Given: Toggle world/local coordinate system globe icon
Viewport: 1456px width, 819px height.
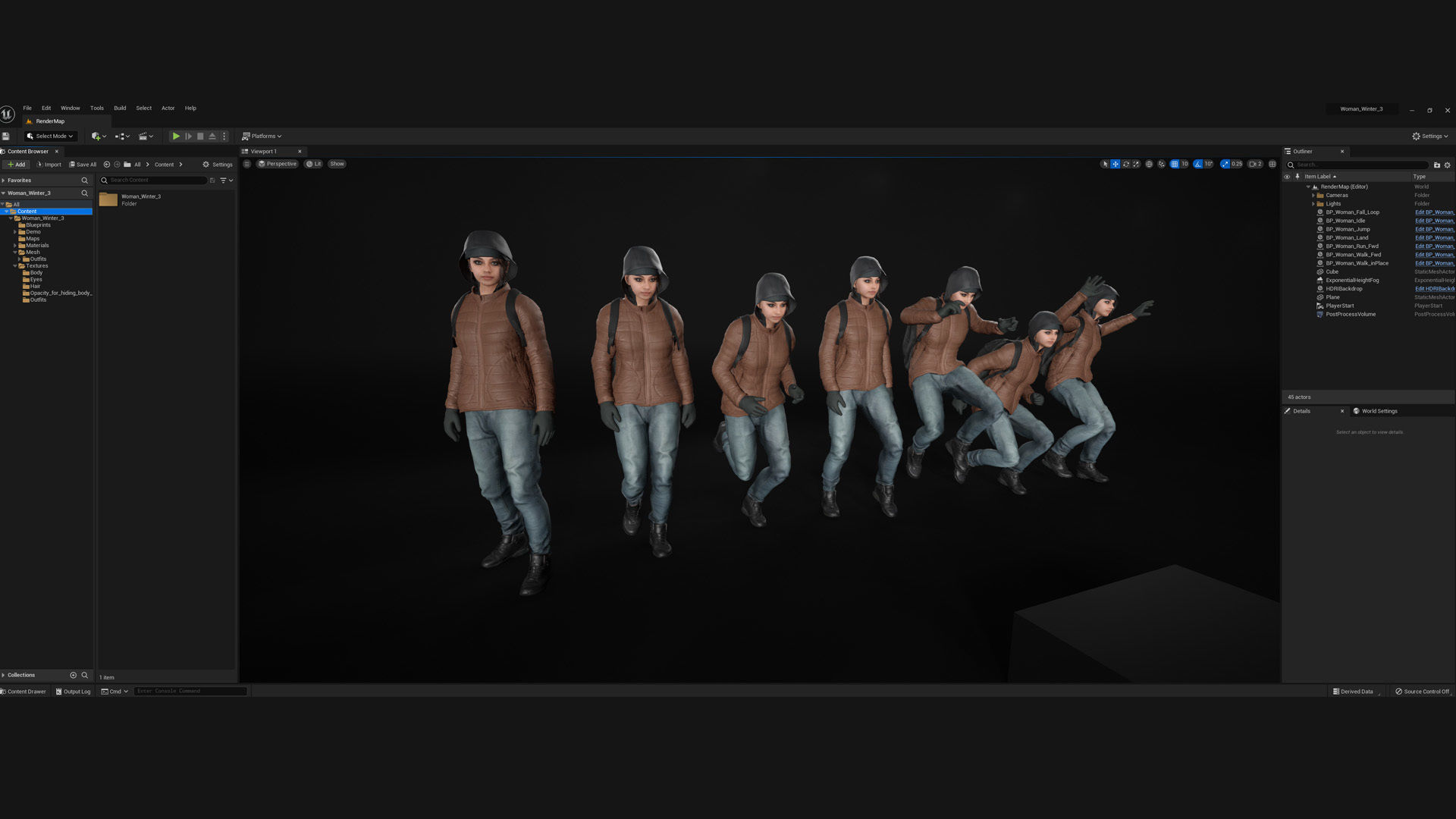Looking at the screenshot, I should [x=1149, y=164].
